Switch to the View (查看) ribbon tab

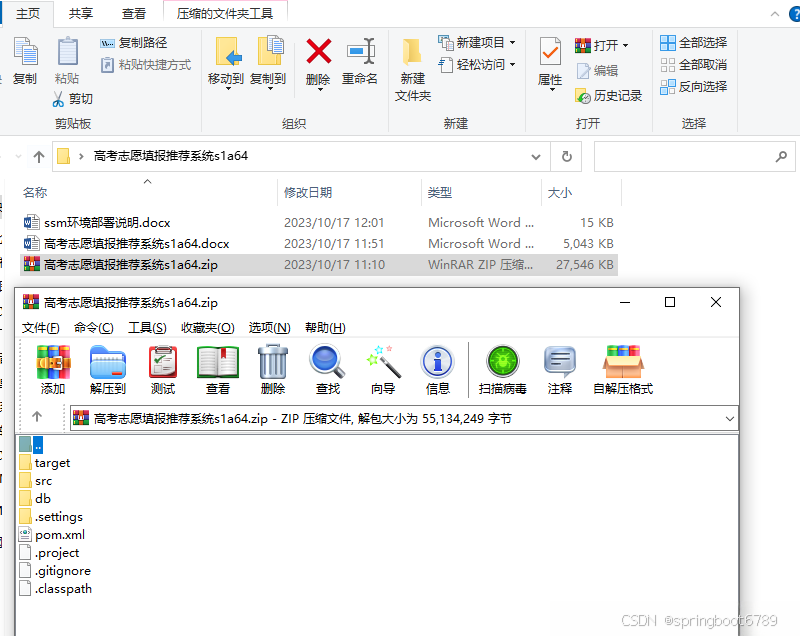[134, 14]
